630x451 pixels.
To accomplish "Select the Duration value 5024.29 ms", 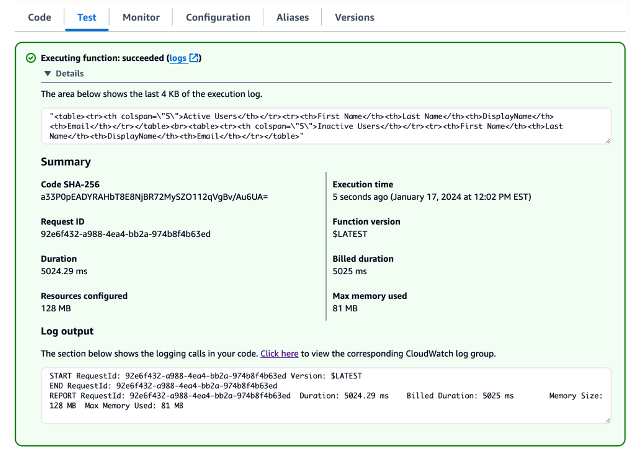I will coord(64,271).
